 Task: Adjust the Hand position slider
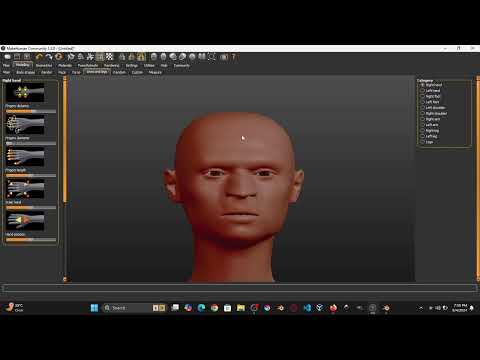point(31,239)
